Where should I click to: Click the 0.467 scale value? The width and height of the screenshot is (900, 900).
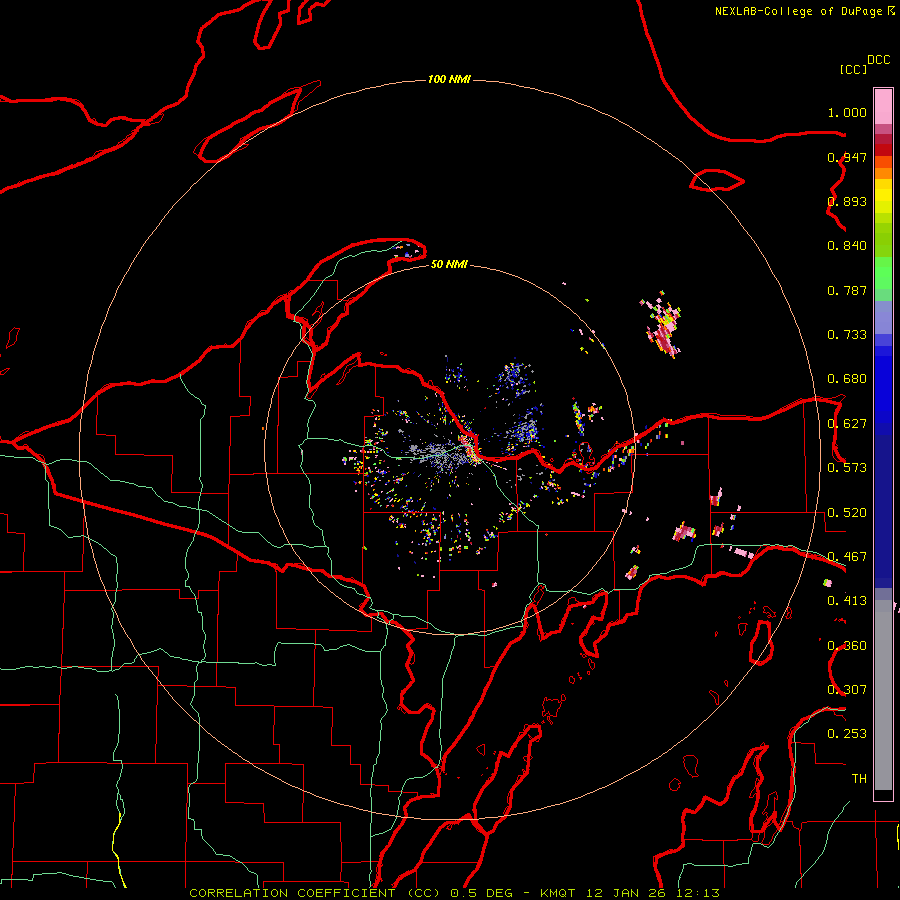pos(847,557)
